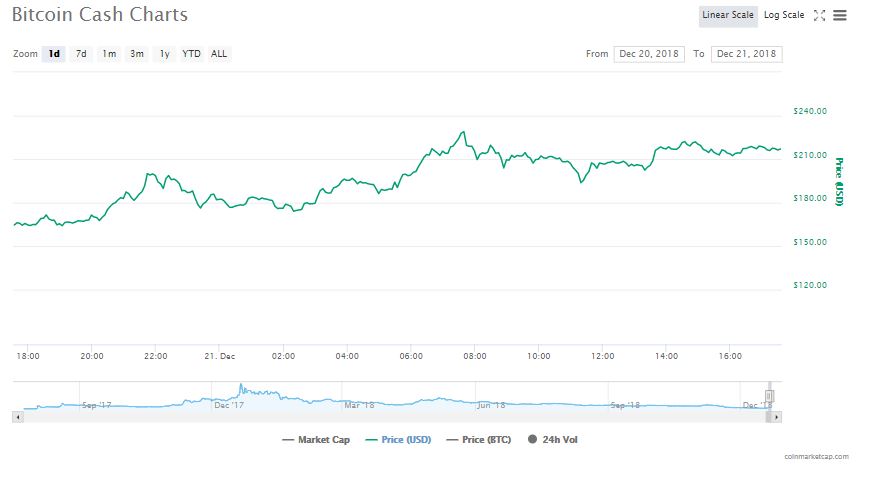Click the Mar '18 navigator label

359,405
